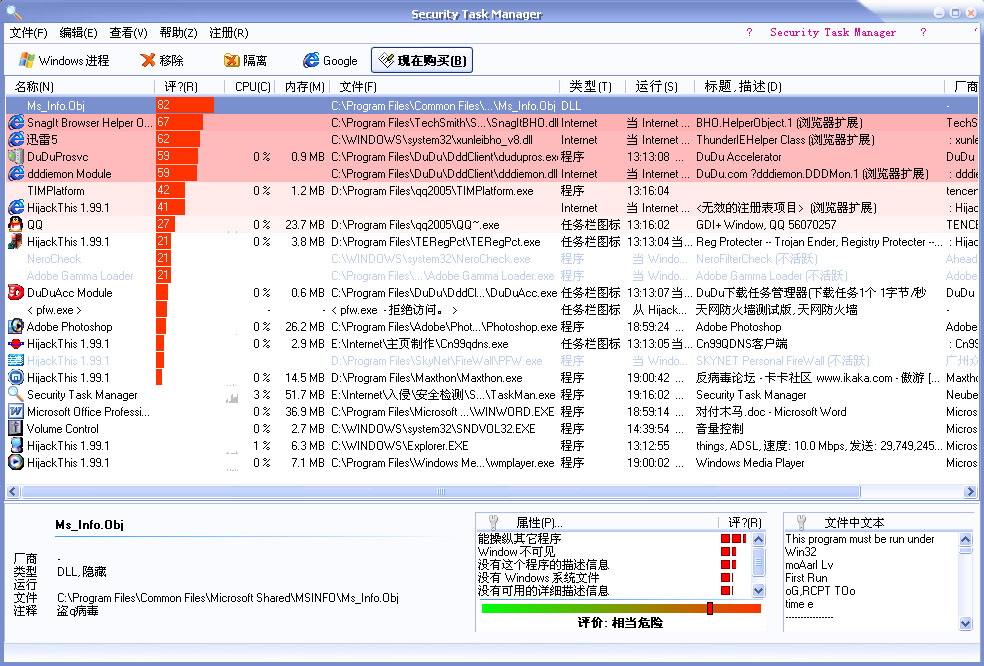Open the 编辑(E) menu
This screenshot has width=984, height=666.
point(78,33)
